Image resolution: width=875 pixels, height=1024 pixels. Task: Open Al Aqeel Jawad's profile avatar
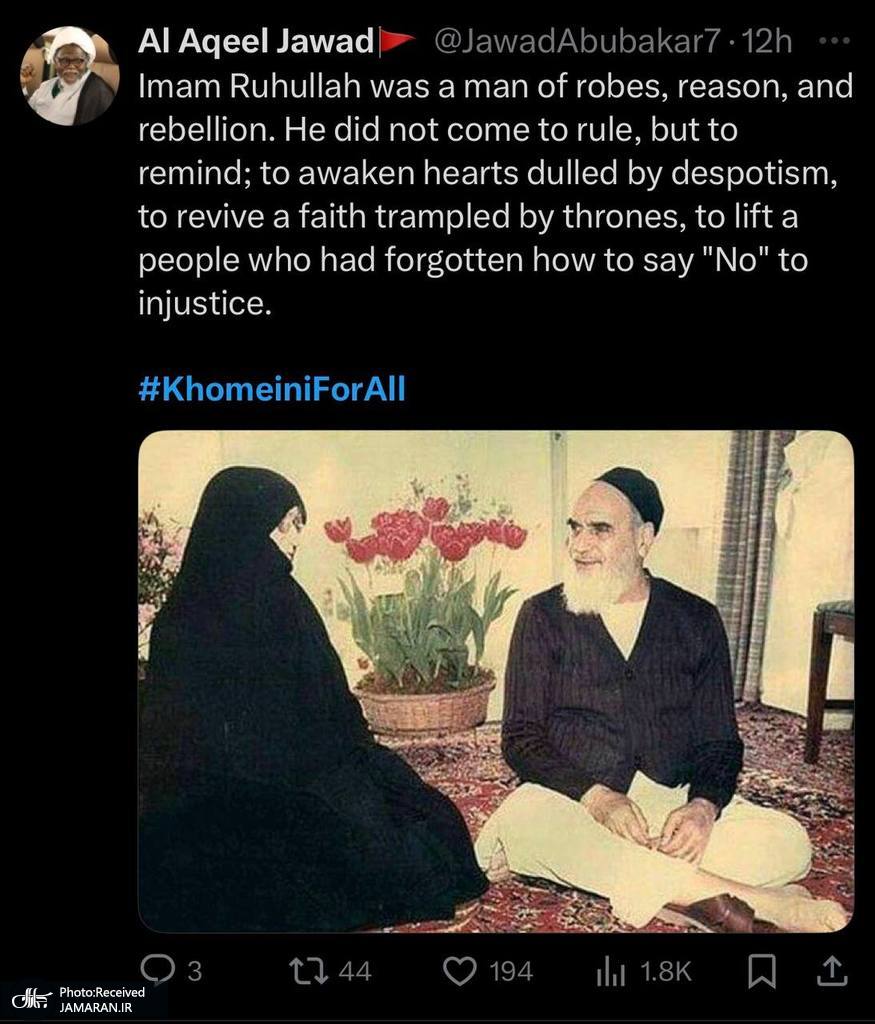click(x=70, y=76)
